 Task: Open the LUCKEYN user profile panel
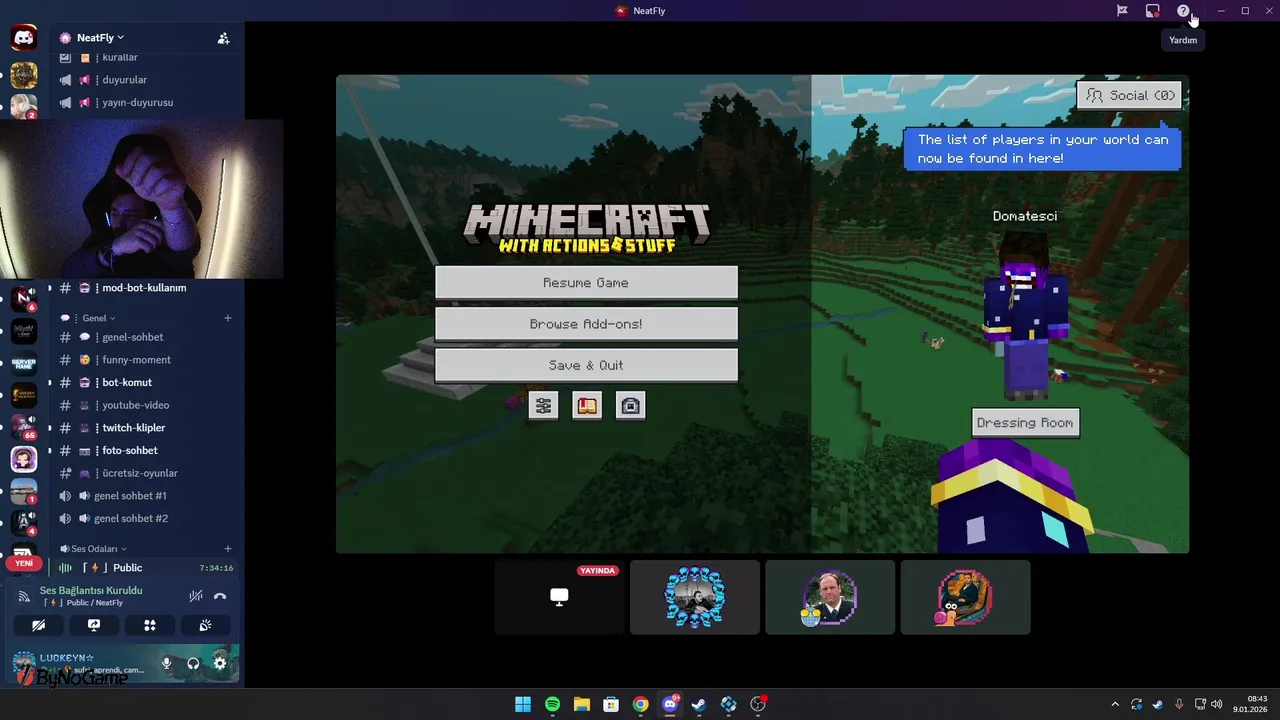[x=80, y=663]
